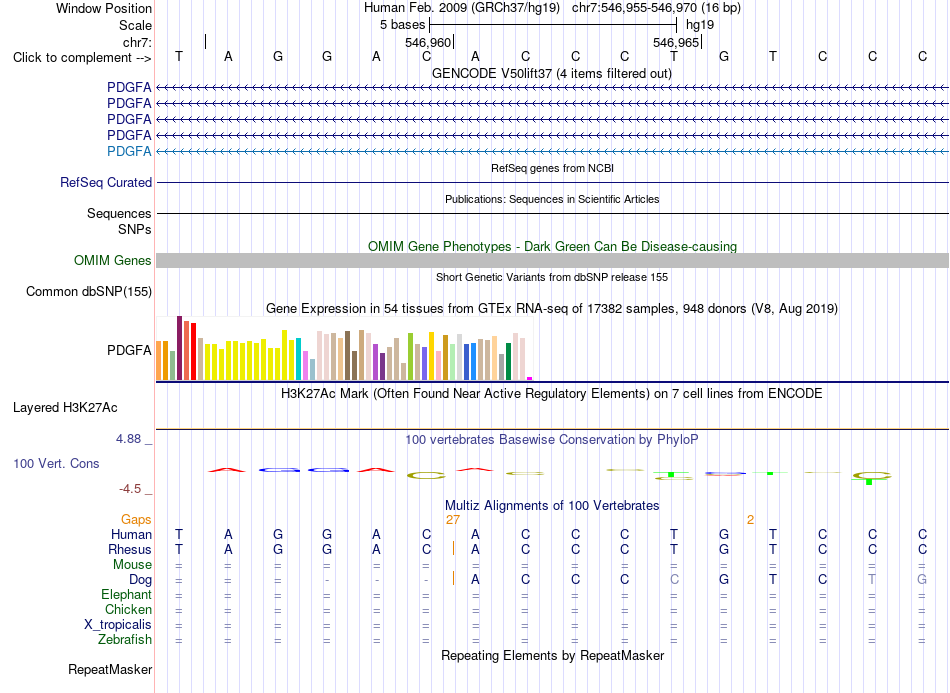This screenshot has width=950, height=693.
Task: Click '100 vertebrates Basewise Conservation by PhyloP' title
Action: click(552, 440)
